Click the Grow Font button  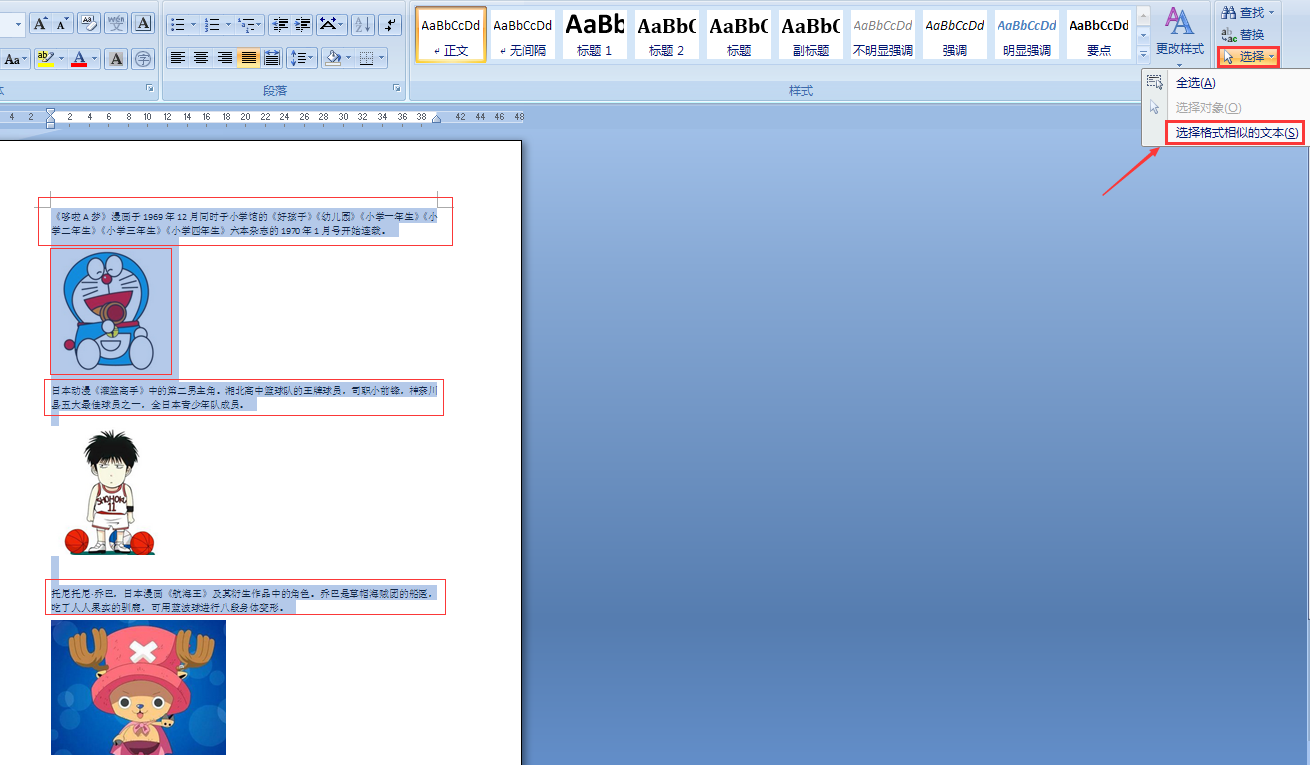click(x=40, y=23)
